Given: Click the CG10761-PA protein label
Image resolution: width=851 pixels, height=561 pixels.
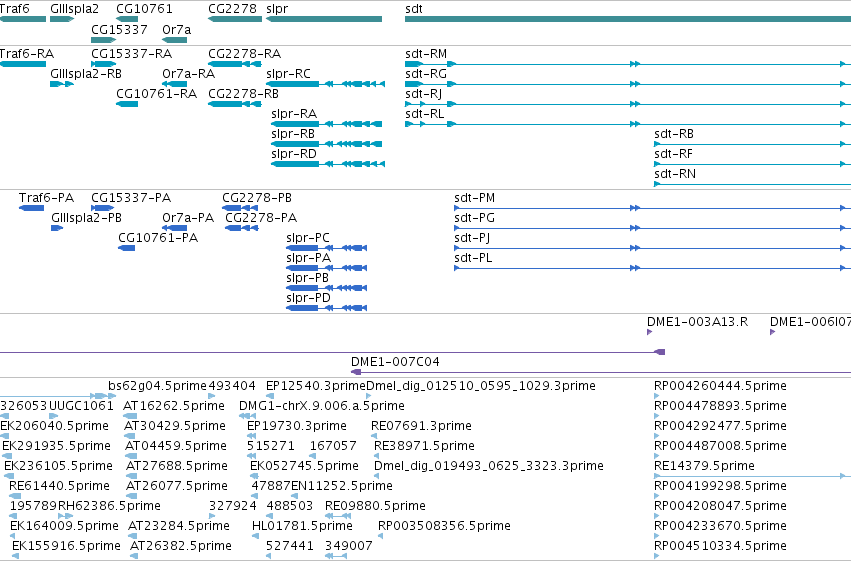Looking at the screenshot, I should coord(158,238).
